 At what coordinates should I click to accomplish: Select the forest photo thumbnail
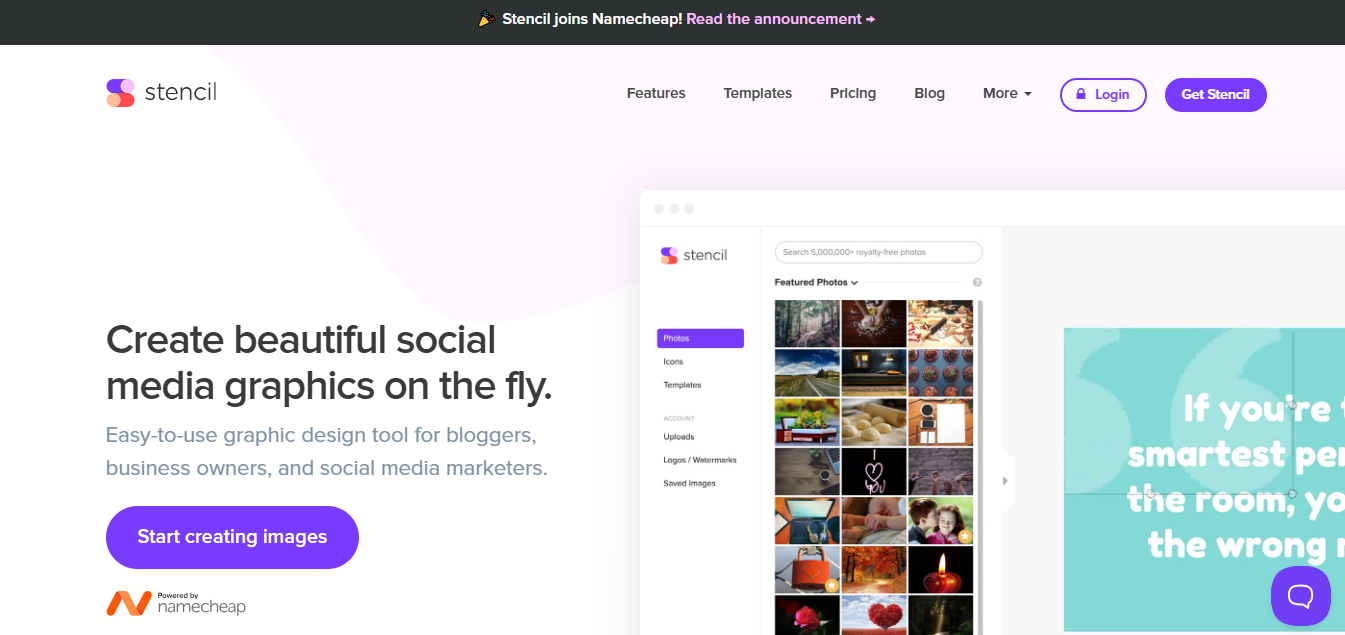pos(807,323)
